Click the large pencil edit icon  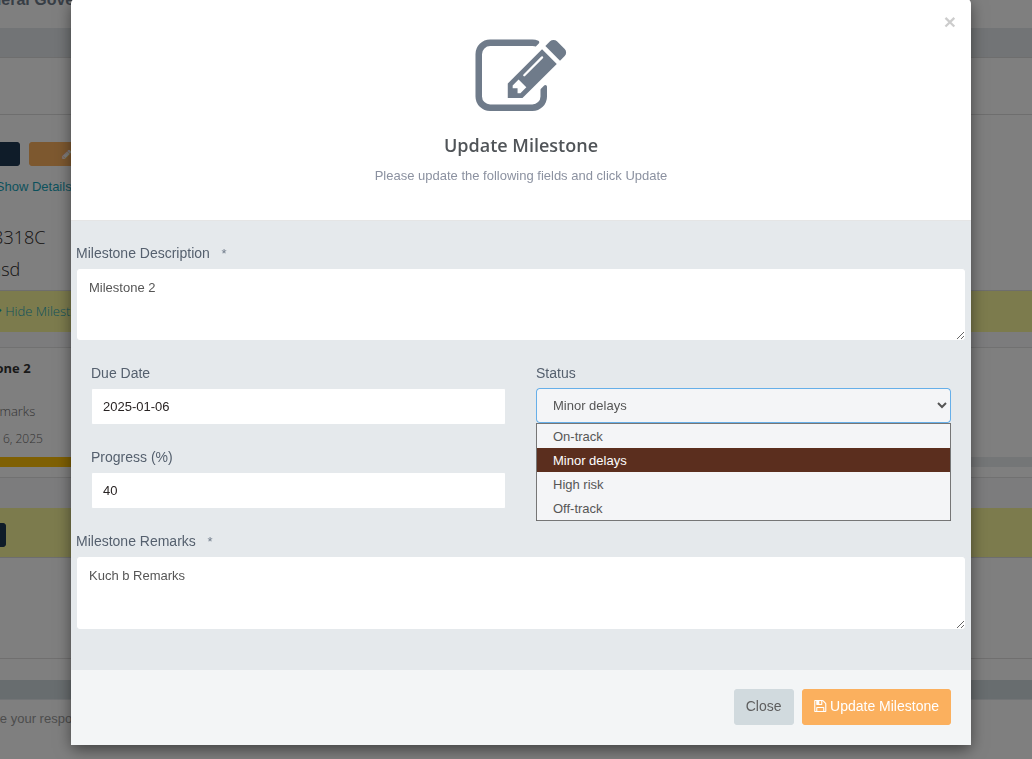tap(520, 75)
